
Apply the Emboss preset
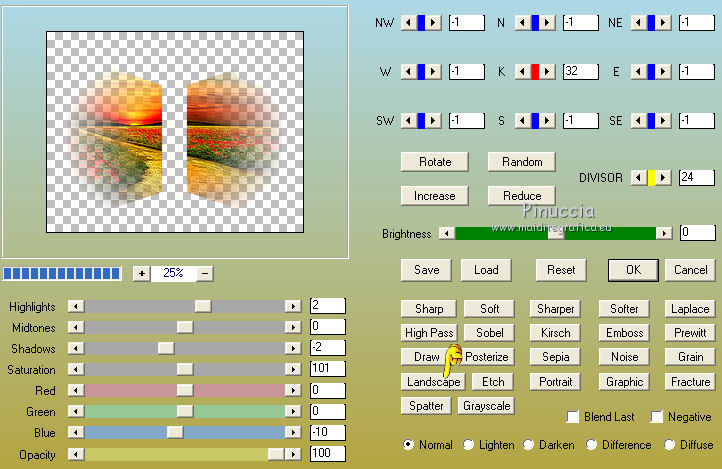click(624, 333)
